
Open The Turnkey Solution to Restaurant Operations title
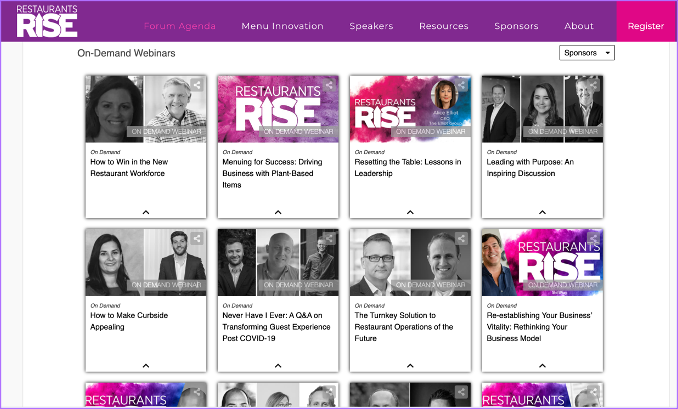pos(404,326)
